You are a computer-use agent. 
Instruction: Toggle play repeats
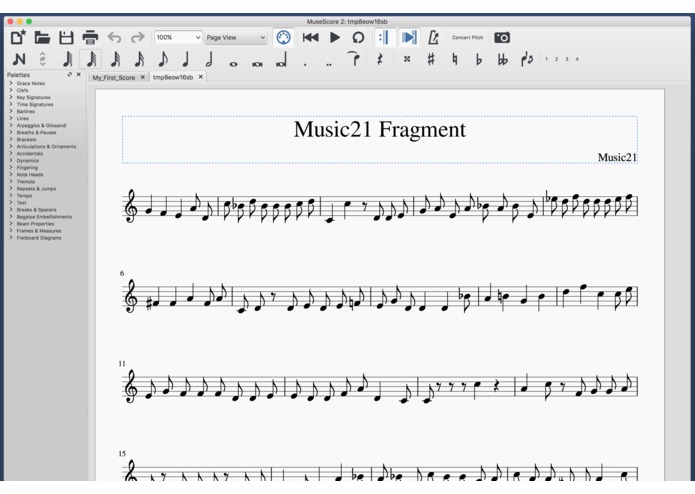coord(384,38)
